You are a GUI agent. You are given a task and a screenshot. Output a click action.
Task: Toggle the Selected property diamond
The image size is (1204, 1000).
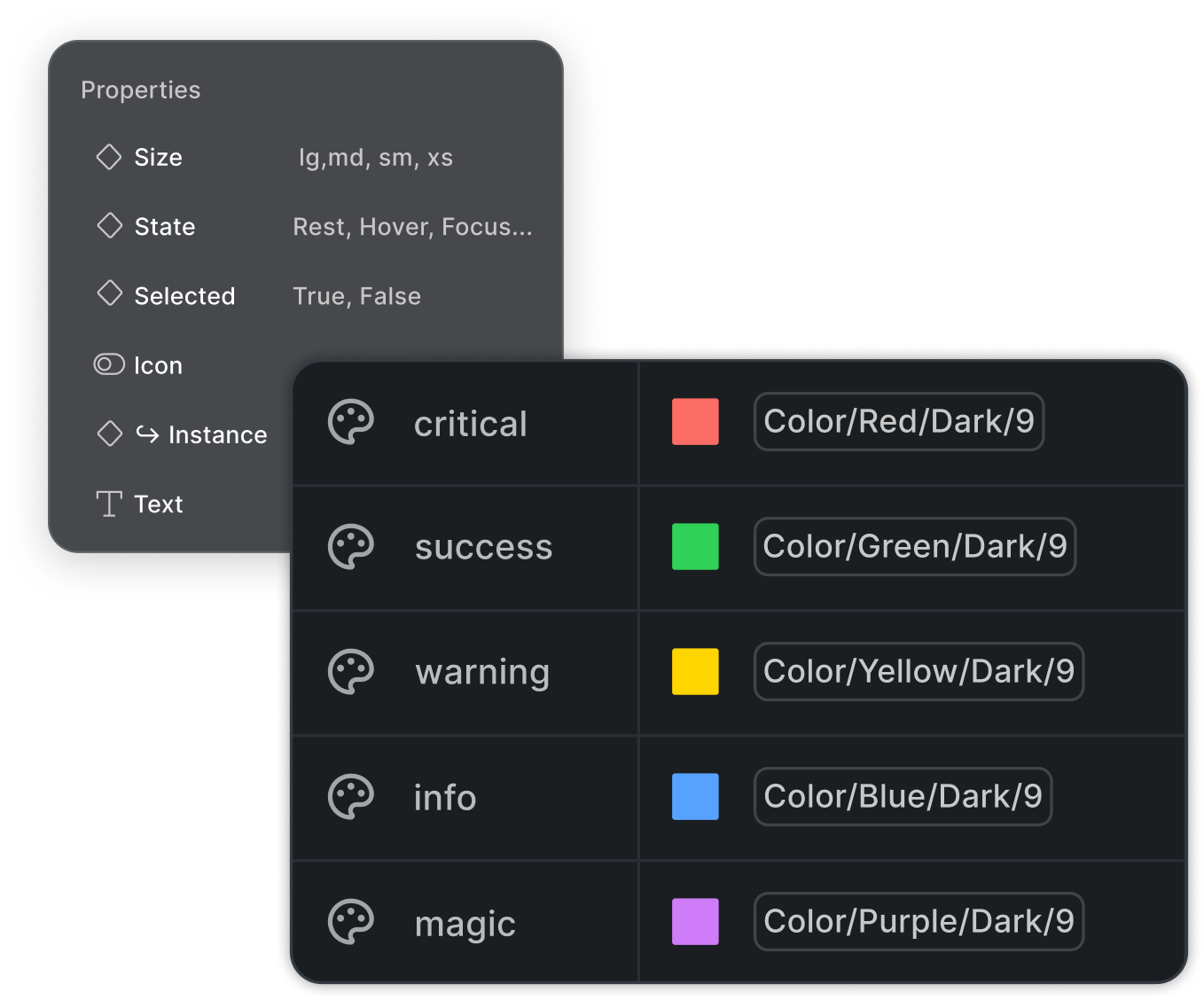(x=109, y=295)
